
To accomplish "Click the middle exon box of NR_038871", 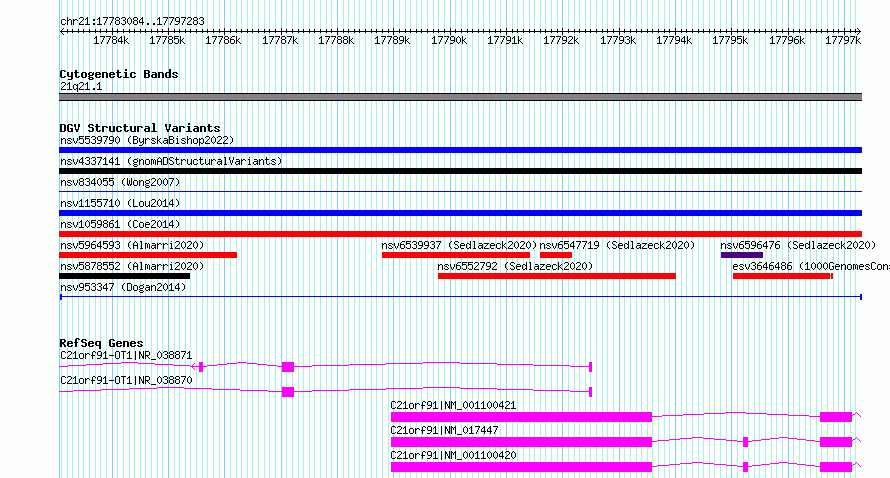I will point(288,367).
